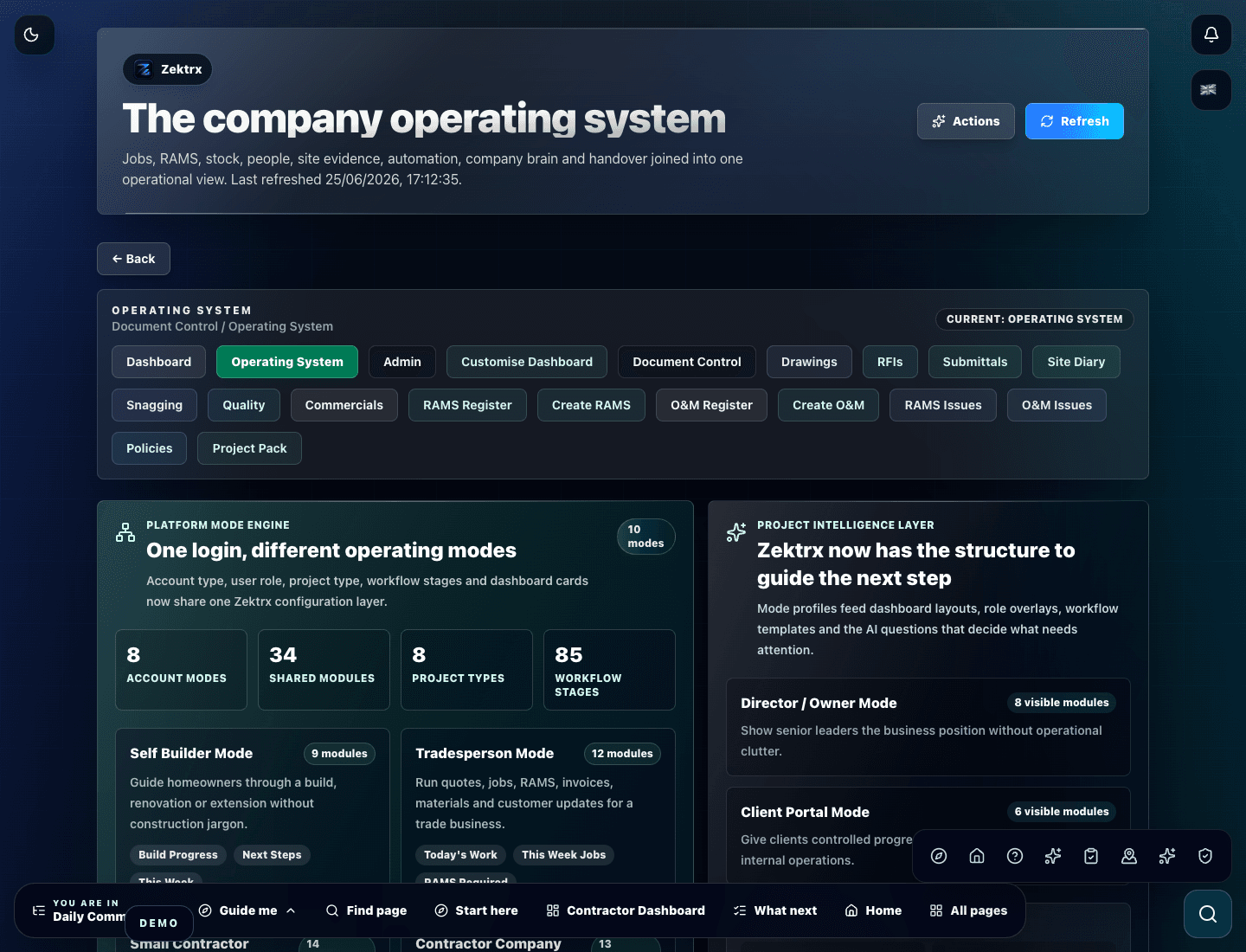Open the Commercials tab
This screenshot has height=952, width=1246.
point(344,405)
